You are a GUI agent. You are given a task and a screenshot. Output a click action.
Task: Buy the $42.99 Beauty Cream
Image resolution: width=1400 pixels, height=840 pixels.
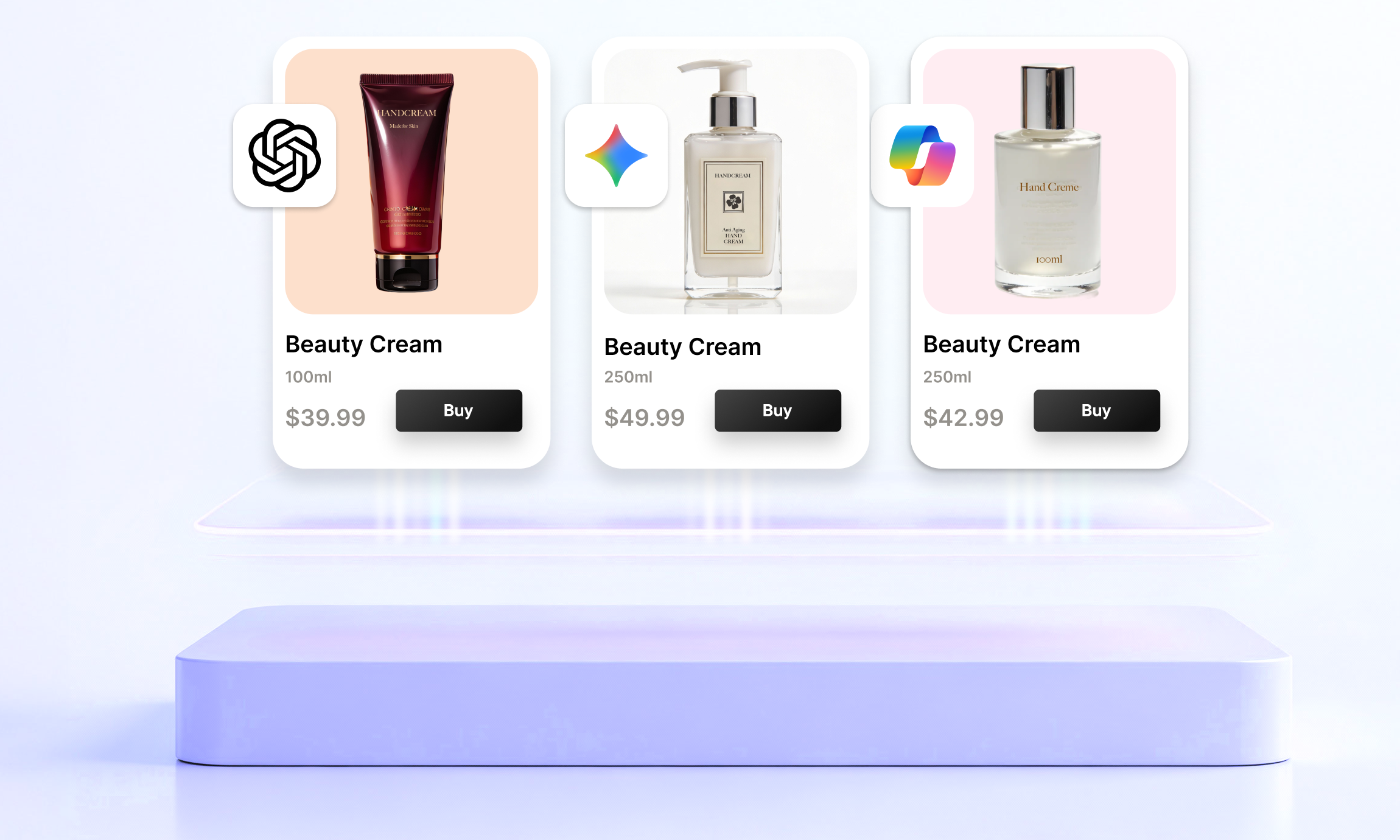(x=1097, y=411)
